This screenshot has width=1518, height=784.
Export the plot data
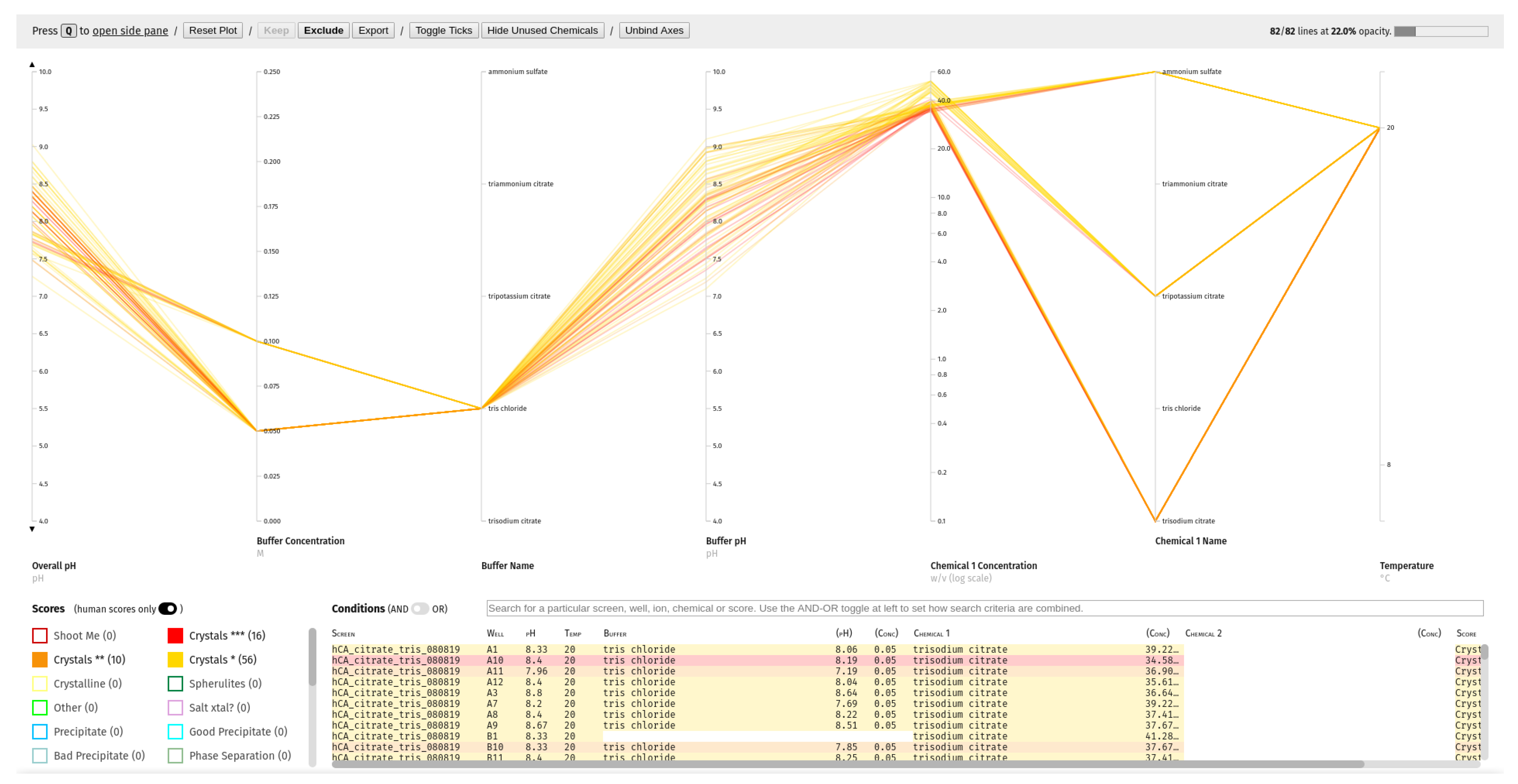tap(373, 30)
